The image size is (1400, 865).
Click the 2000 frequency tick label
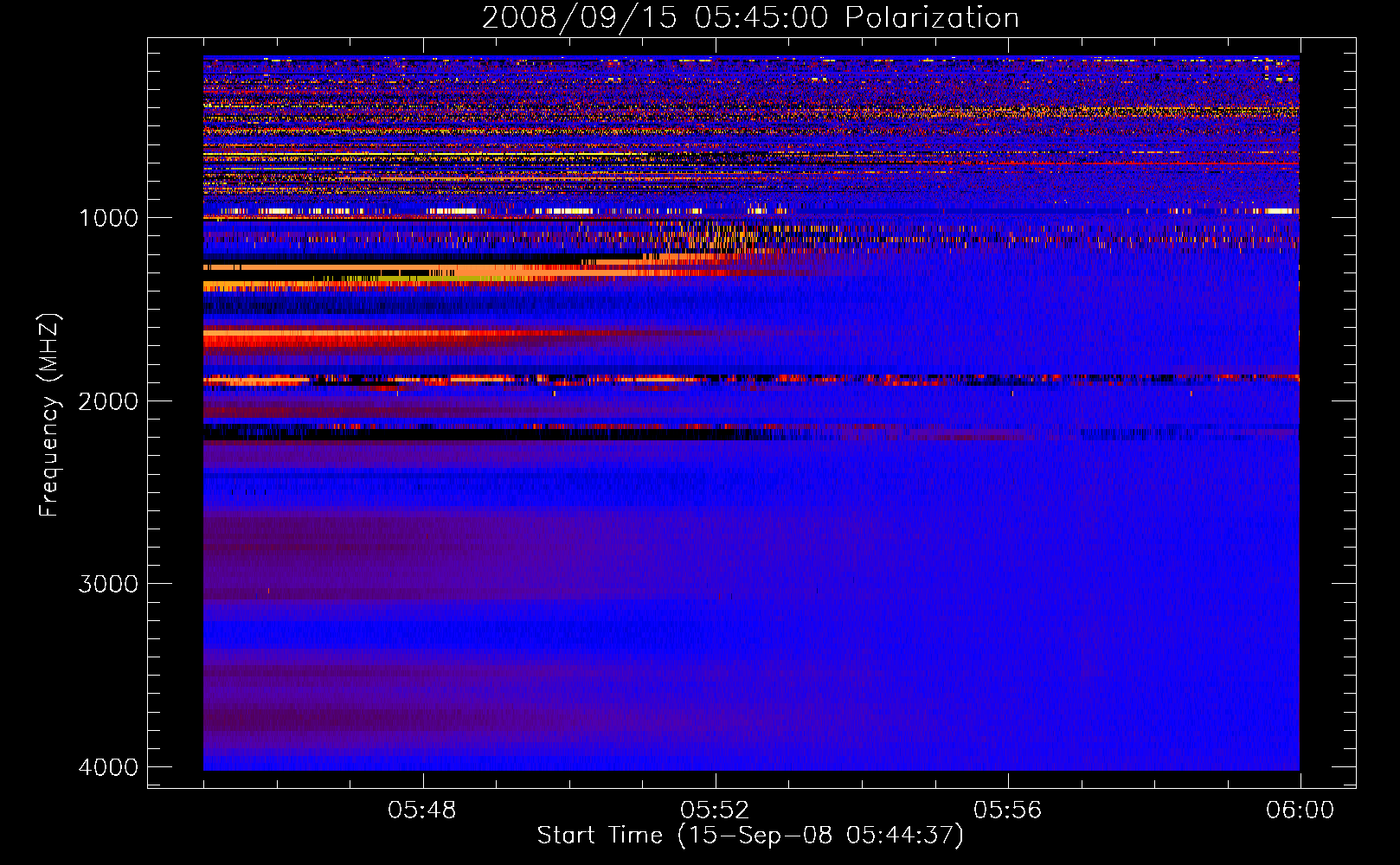108,400
